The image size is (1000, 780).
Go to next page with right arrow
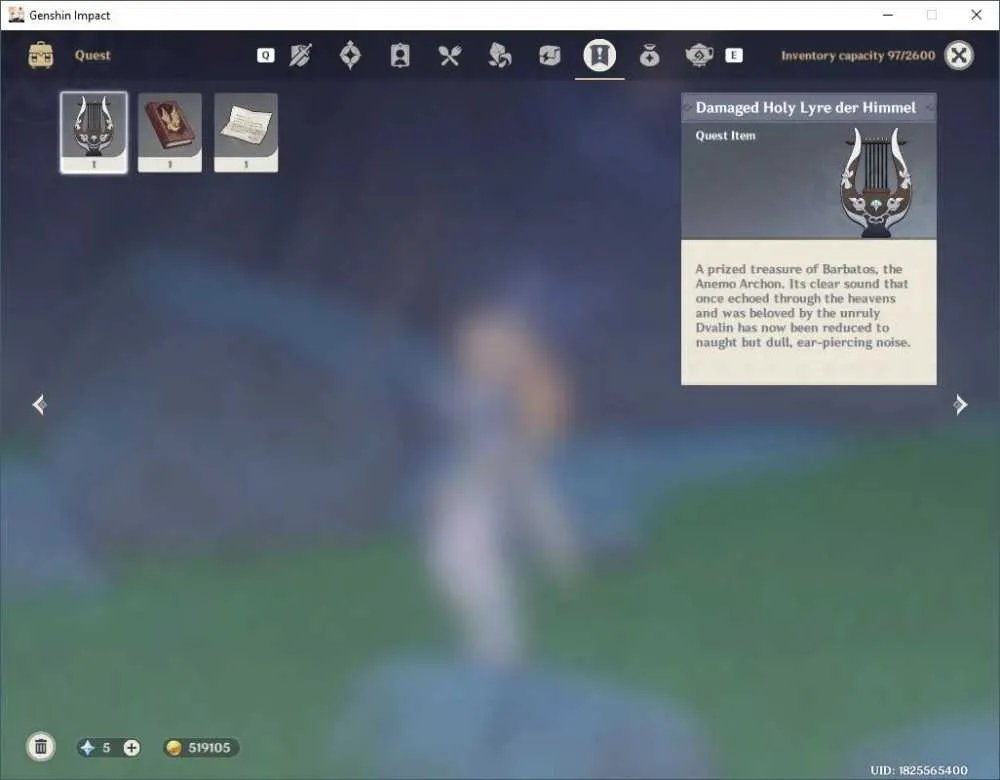click(960, 404)
